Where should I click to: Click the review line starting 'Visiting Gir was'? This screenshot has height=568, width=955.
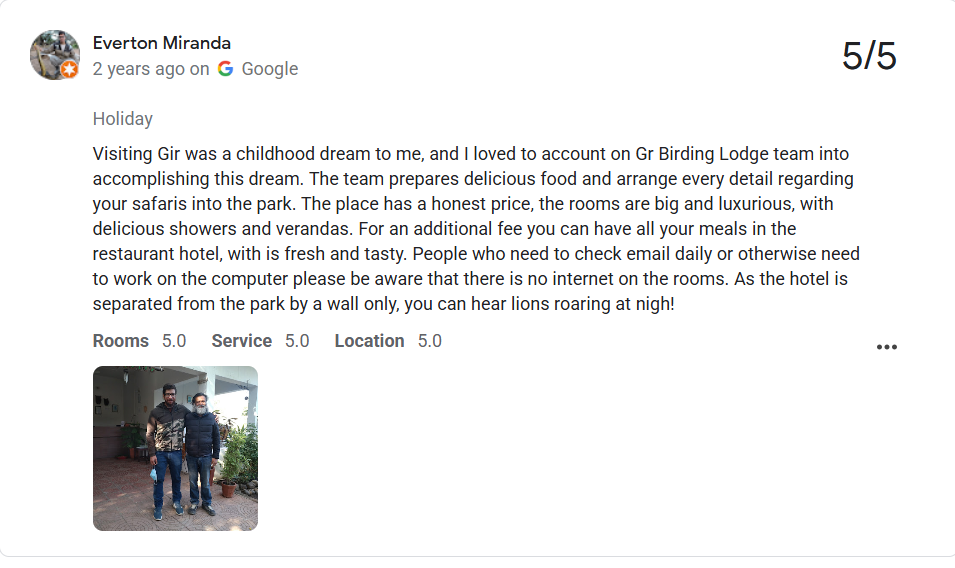point(471,154)
